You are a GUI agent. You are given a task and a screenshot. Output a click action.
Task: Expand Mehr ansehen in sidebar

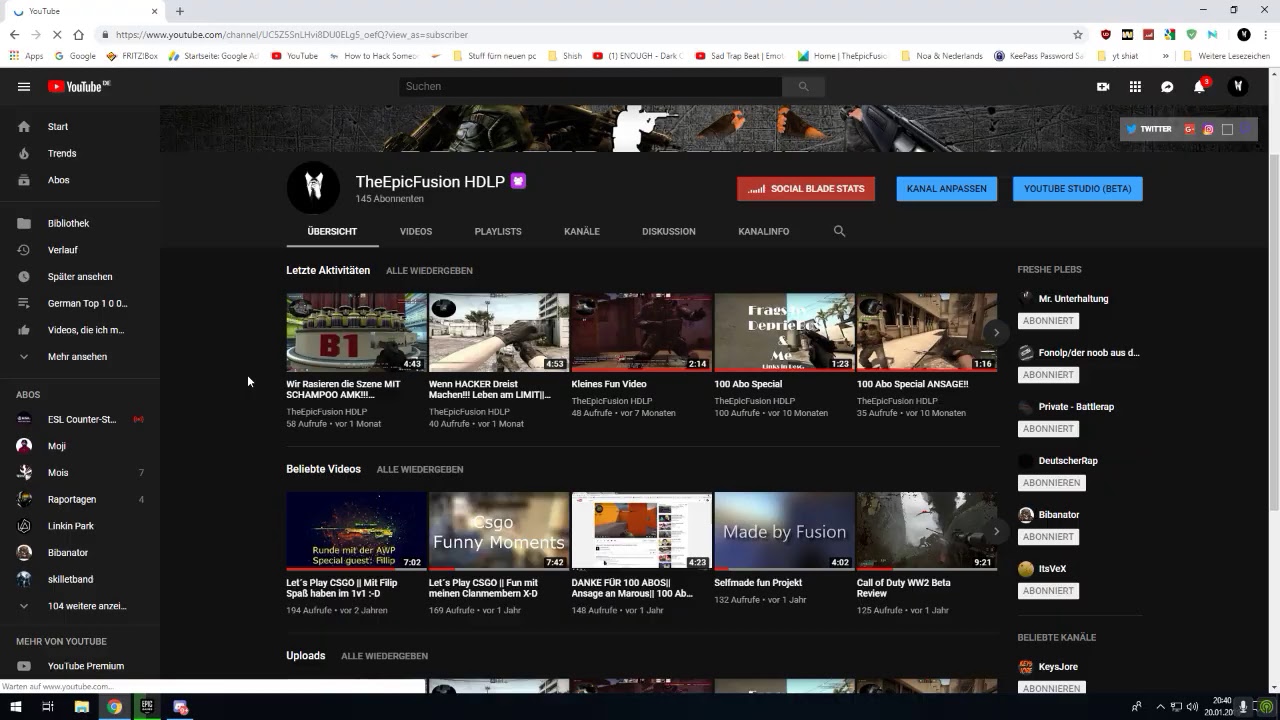tap(80, 357)
